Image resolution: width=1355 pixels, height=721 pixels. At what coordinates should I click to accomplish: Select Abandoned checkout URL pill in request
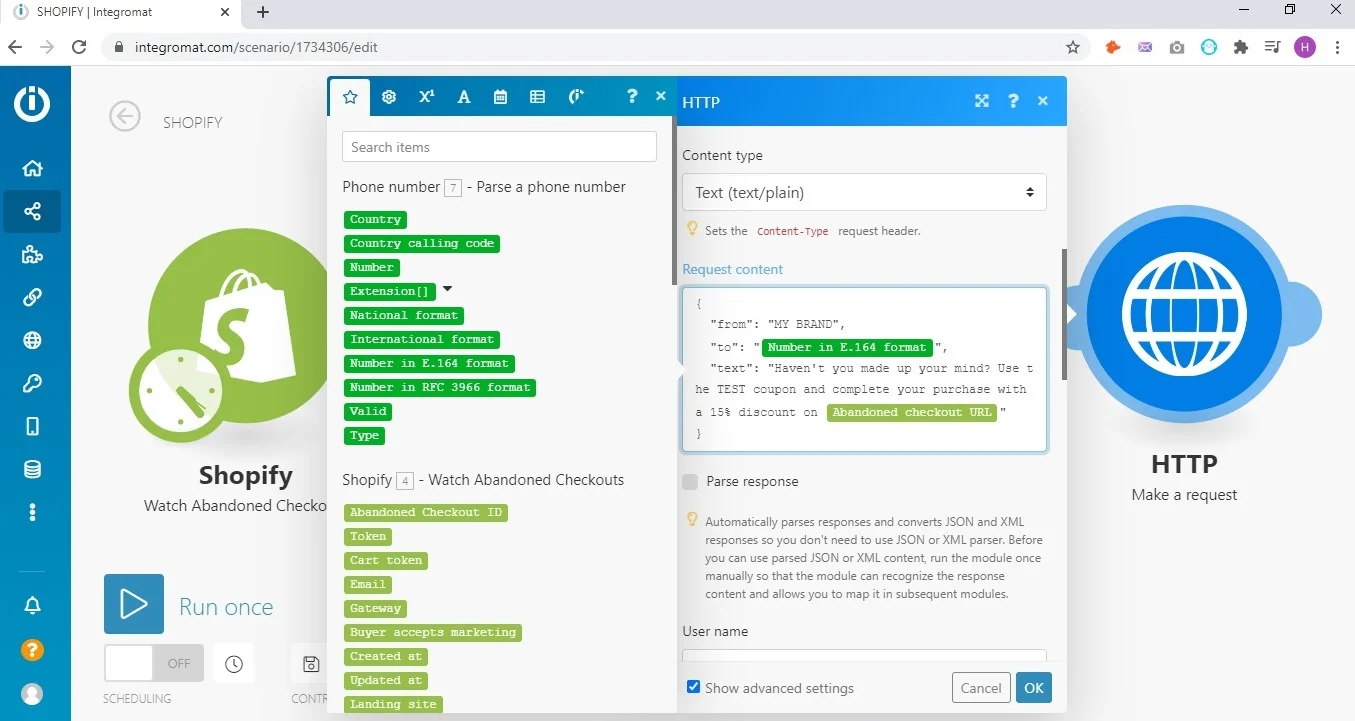(x=912, y=412)
